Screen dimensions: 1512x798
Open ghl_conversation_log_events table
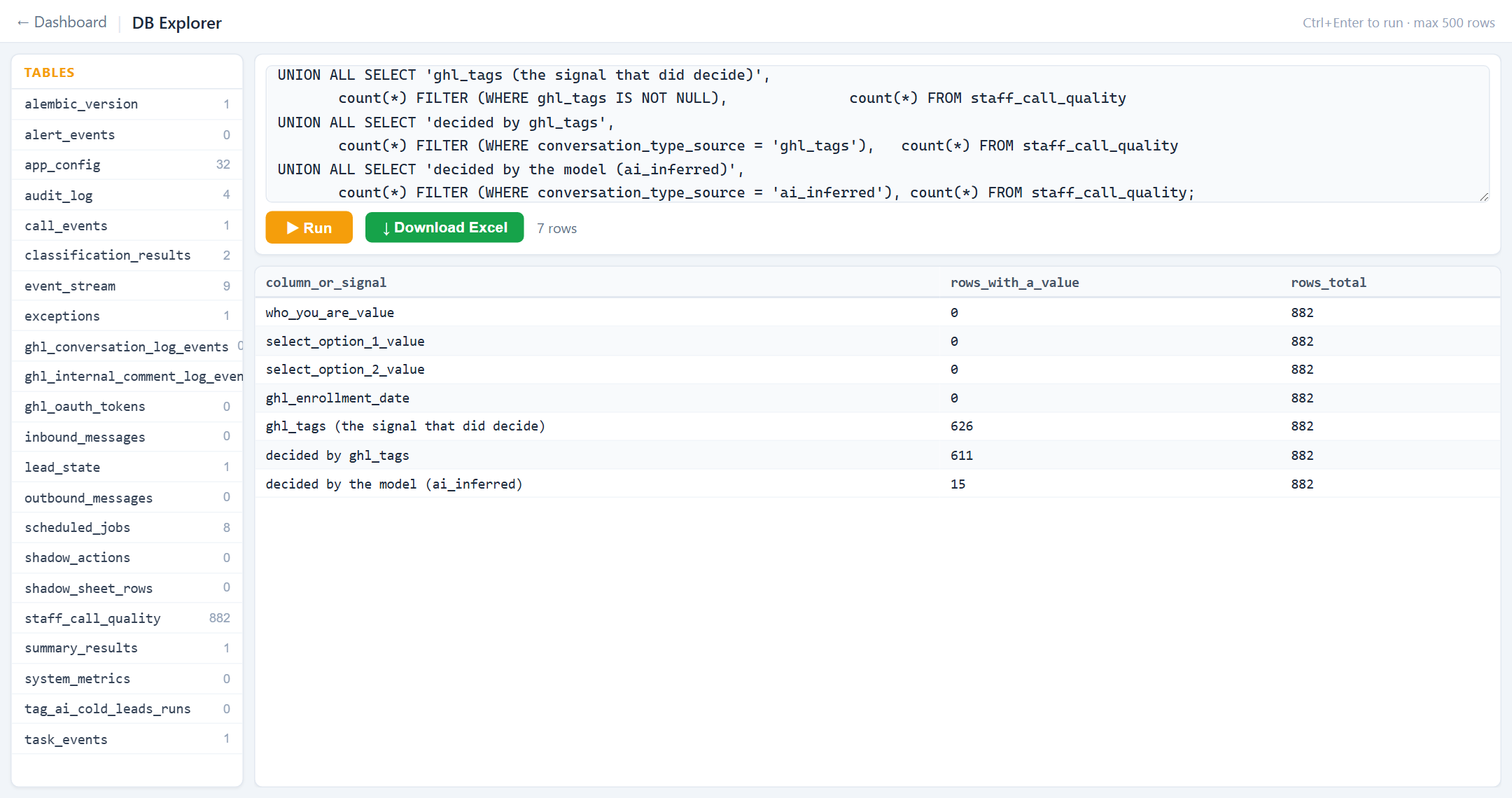pos(127,346)
